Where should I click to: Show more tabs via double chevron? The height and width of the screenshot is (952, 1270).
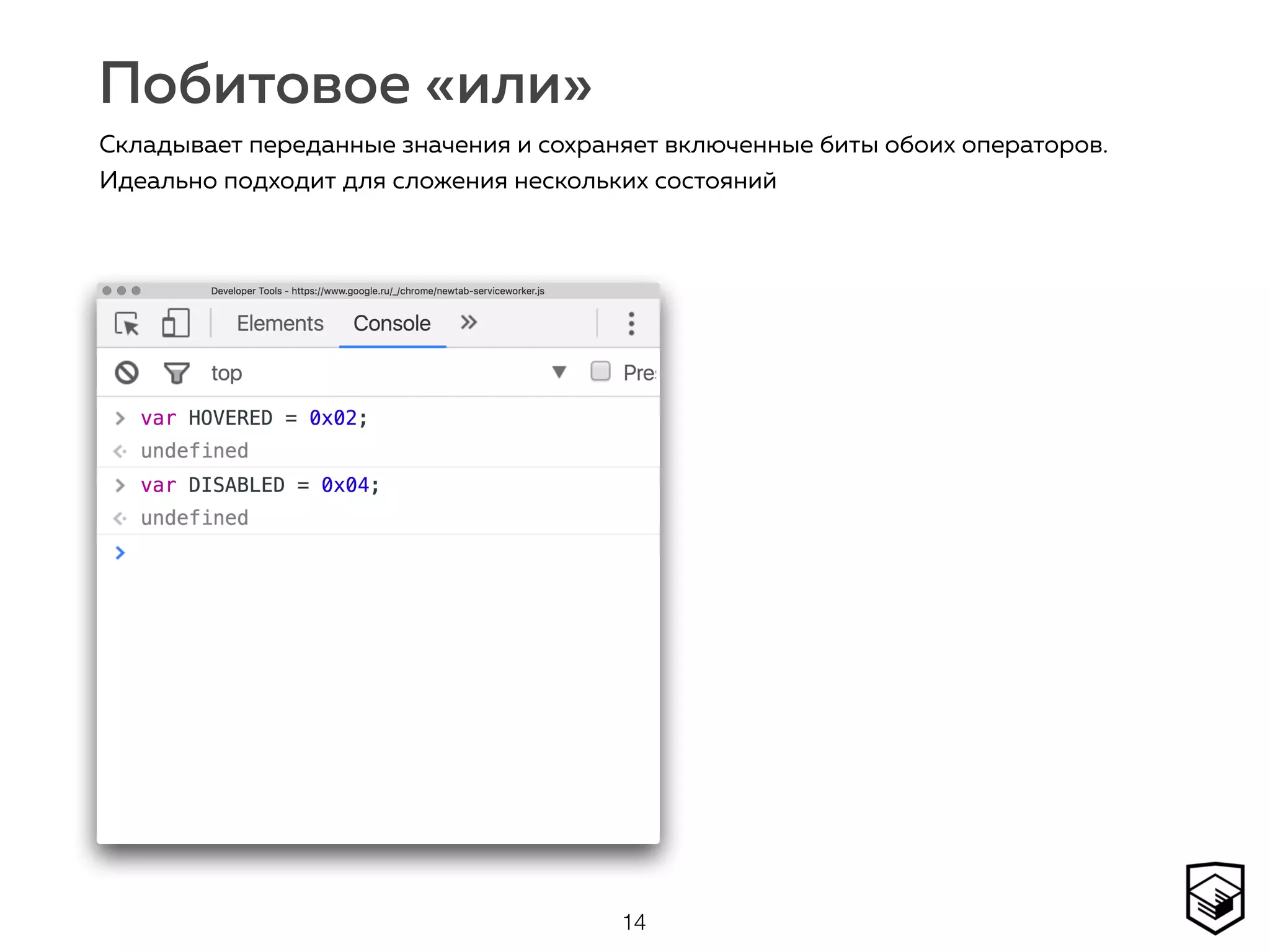click(x=469, y=322)
